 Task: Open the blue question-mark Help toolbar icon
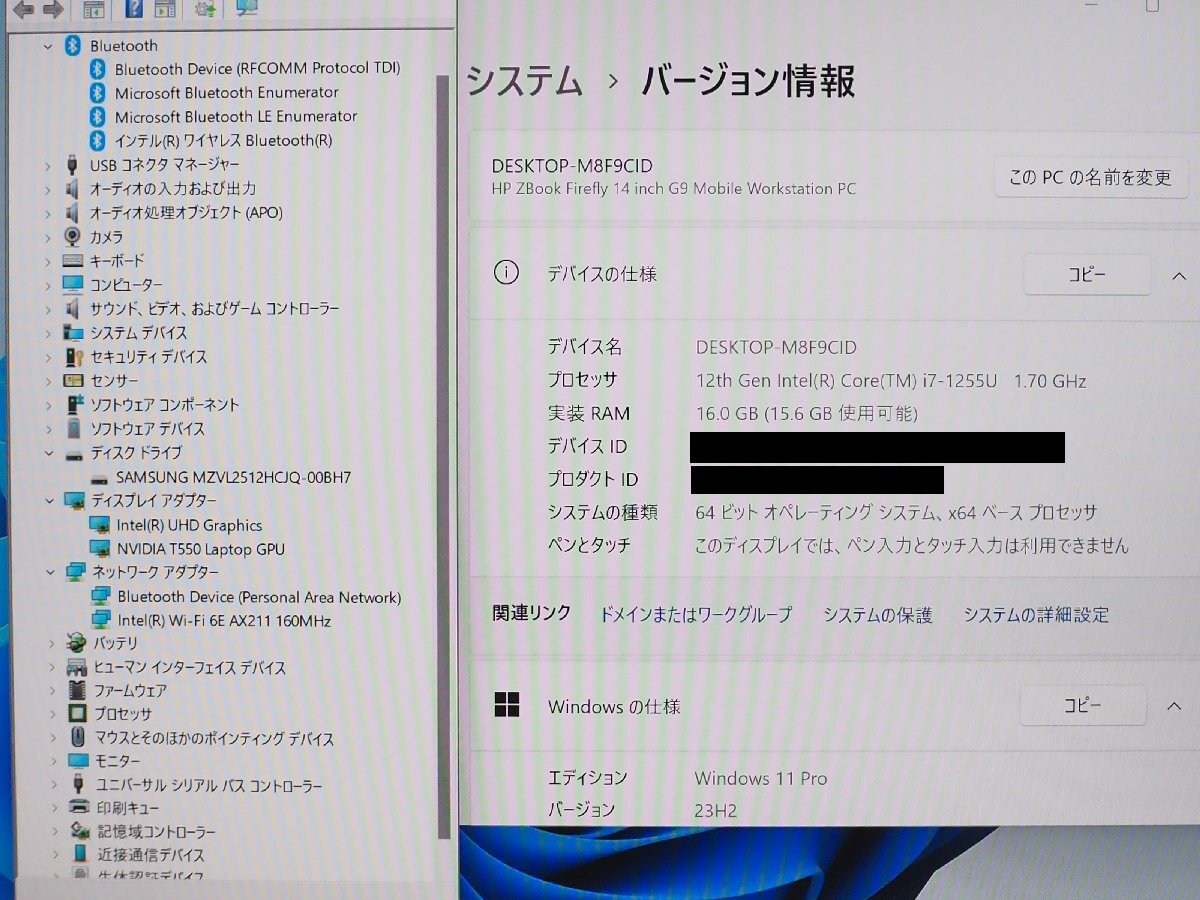133,10
